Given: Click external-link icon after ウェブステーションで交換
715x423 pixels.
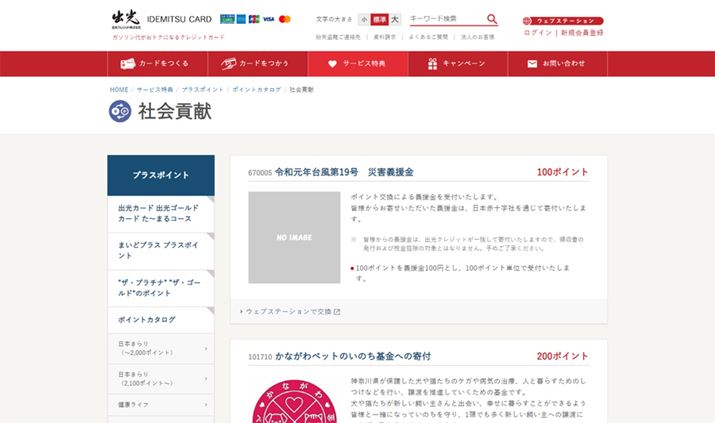Looking at the screenshot, I should click(337, 312).
